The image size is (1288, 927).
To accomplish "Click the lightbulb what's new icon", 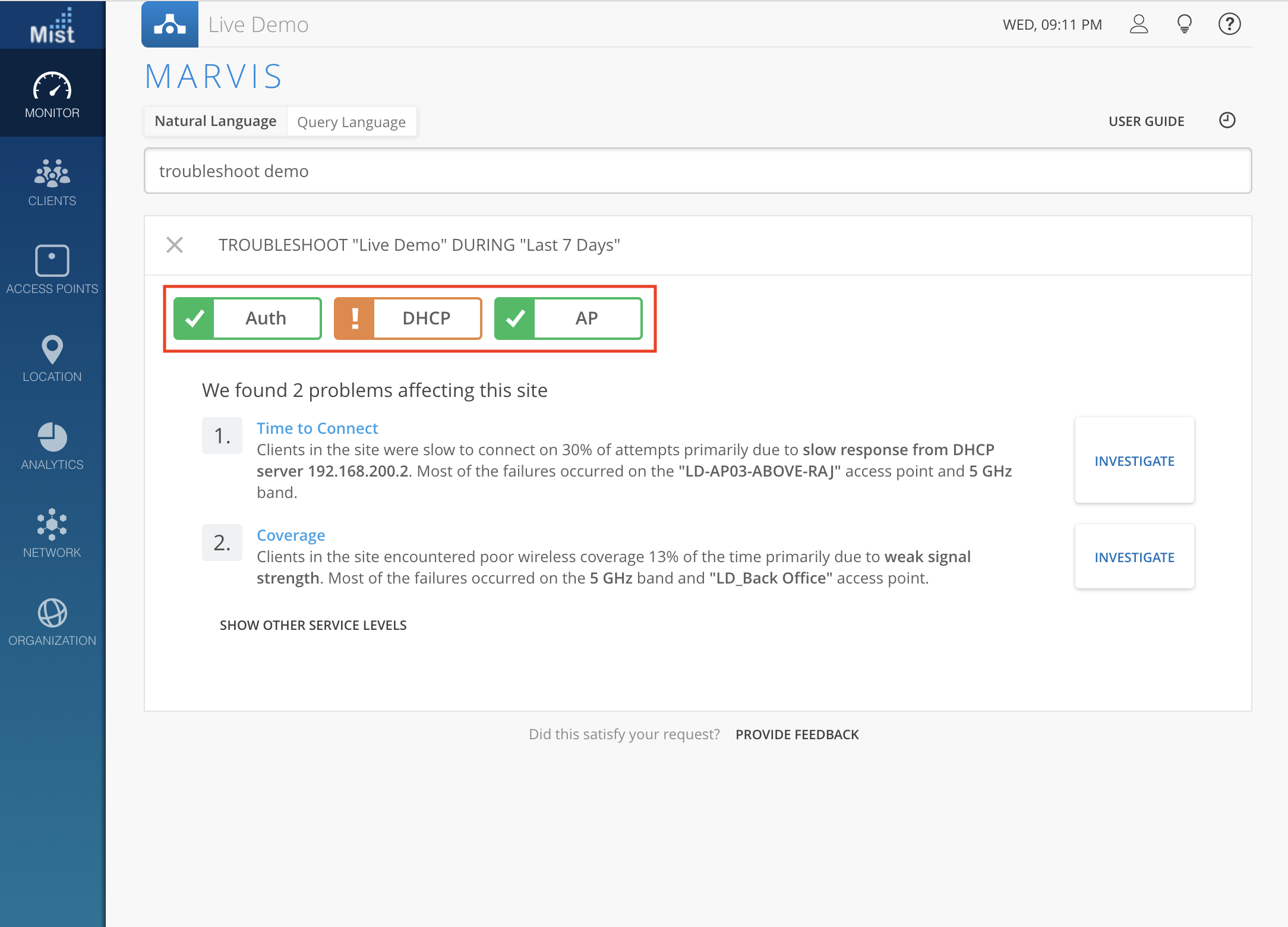I will point(1184,24).
